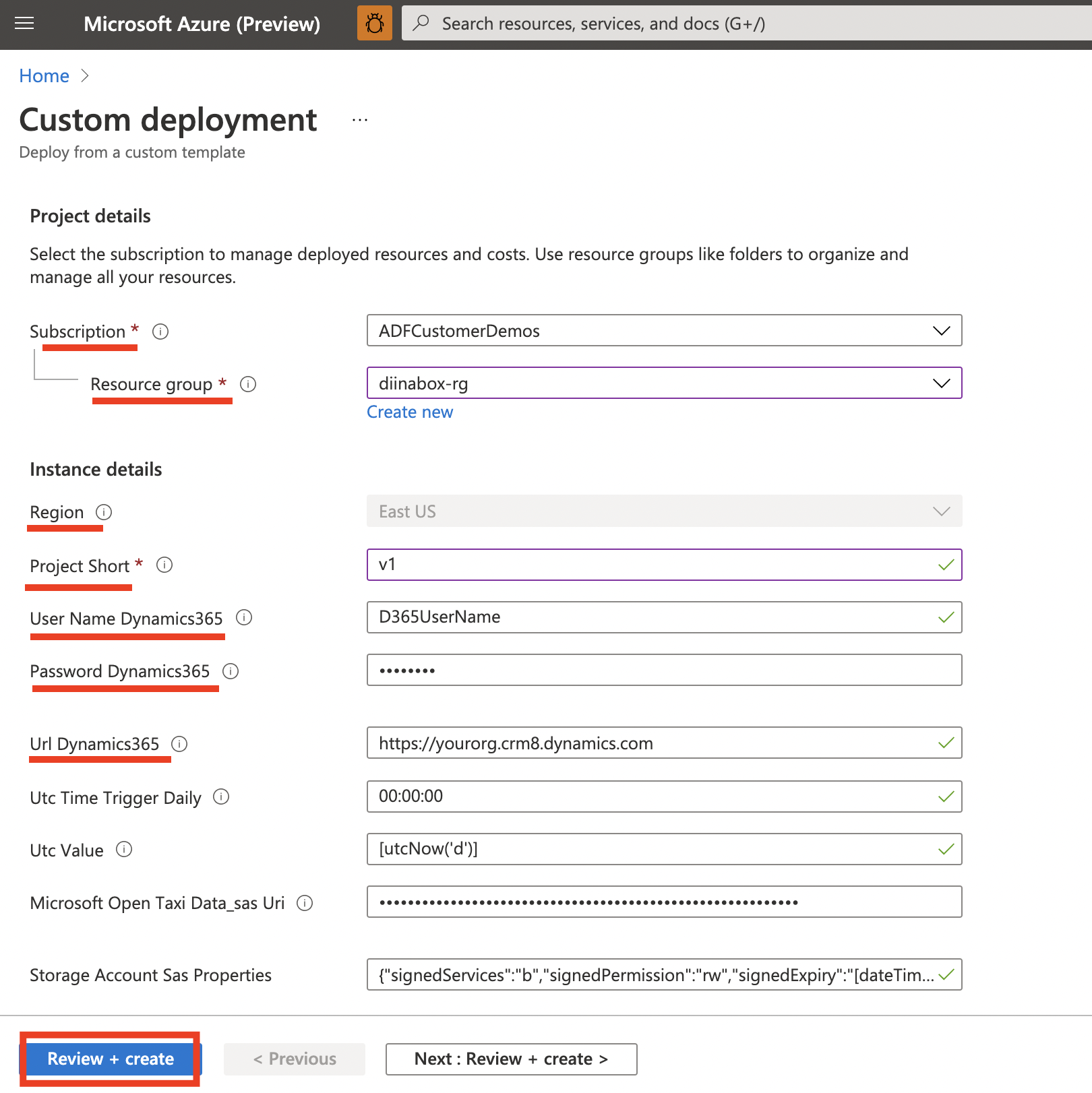
Task: Open the Region dropdown East US
Action: [664, 511]
